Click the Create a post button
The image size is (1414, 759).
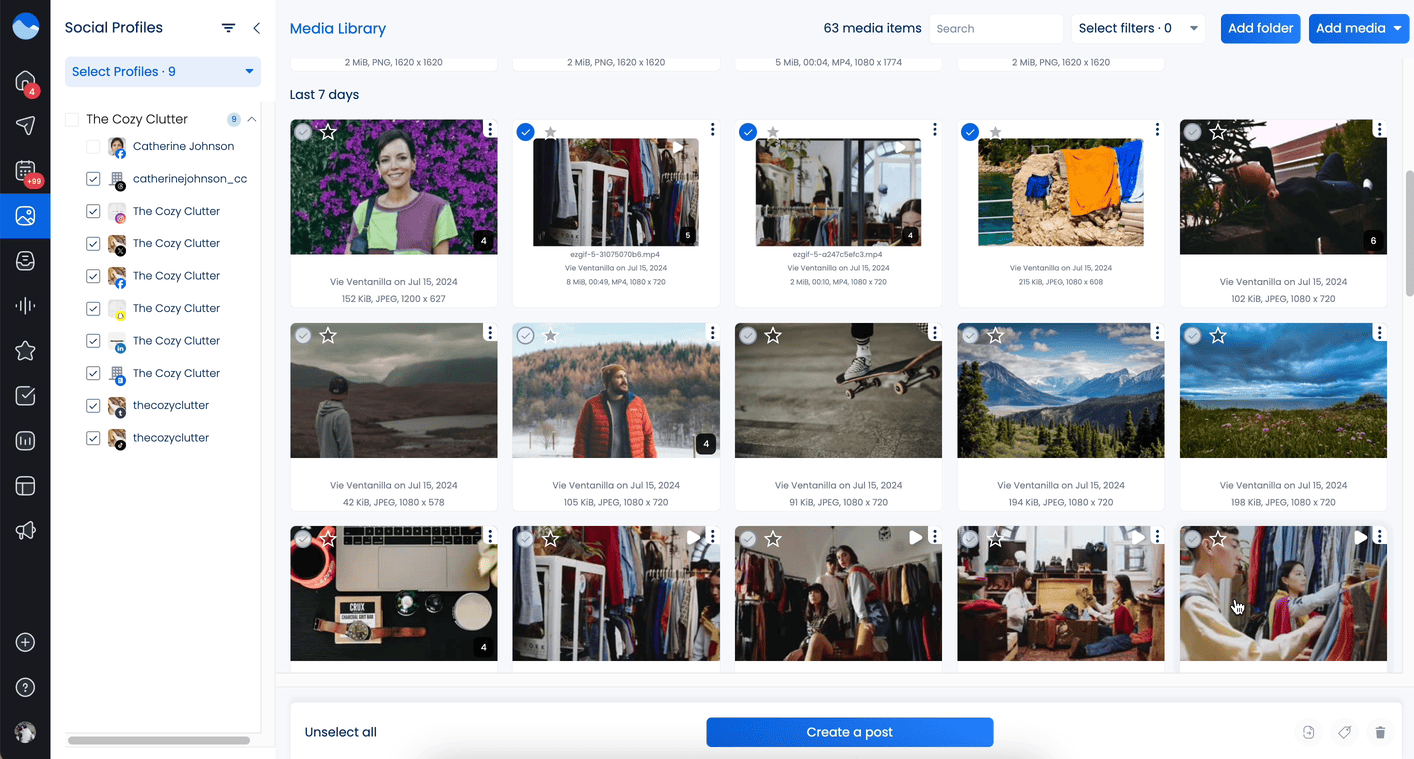click(849, 732)
